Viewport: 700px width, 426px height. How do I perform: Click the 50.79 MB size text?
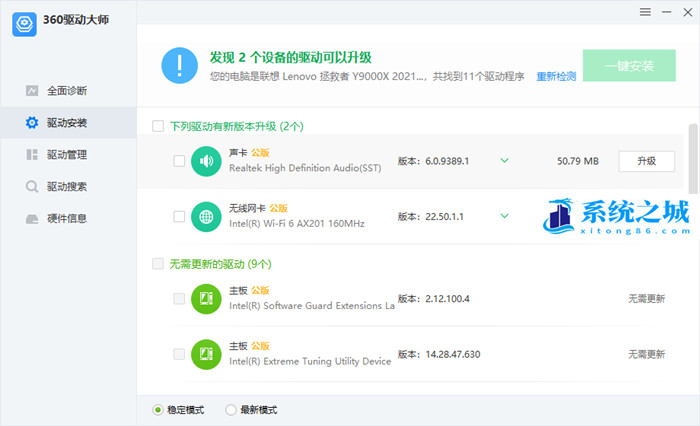[x=578, y=161]
